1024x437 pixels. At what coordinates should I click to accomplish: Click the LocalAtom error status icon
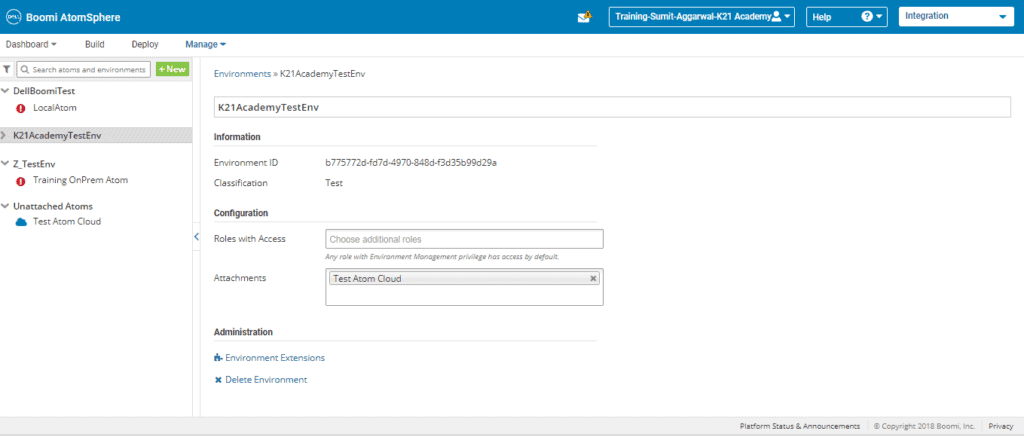[20, 108]
